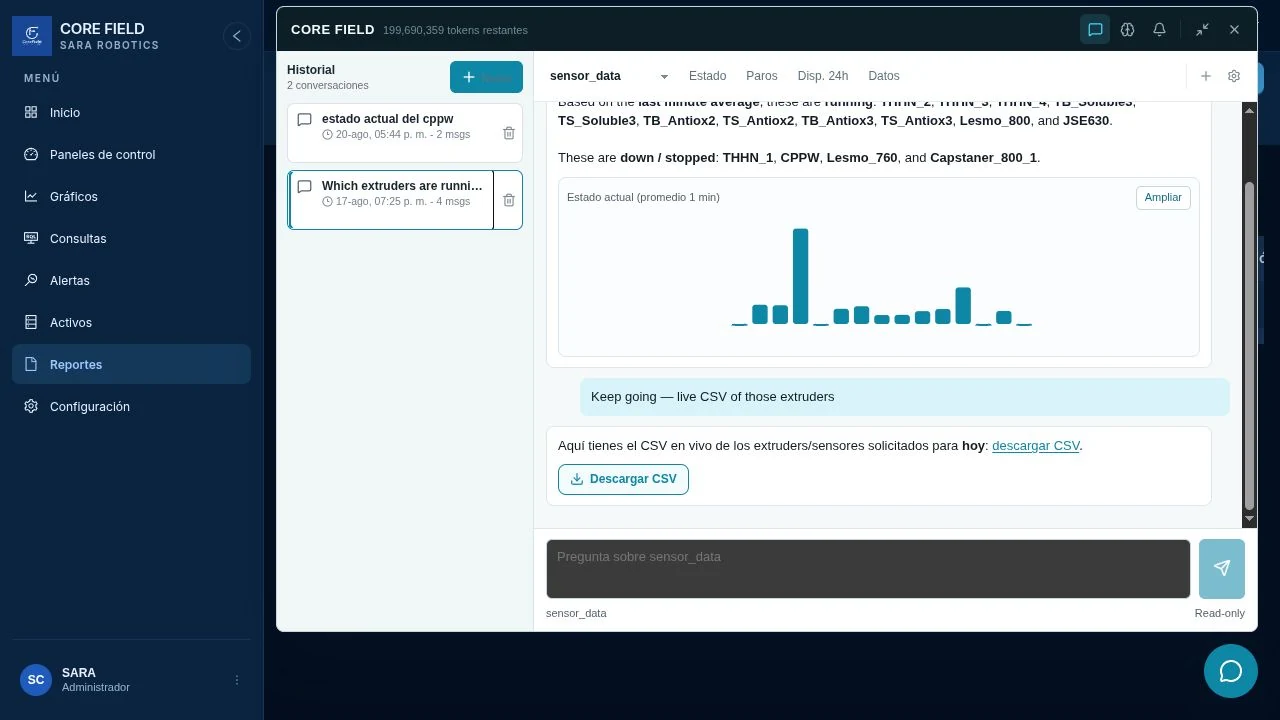Follow the 'descargar CSV' link
This screenshot has width=1280, height=720.
[x=1036, y=446]
